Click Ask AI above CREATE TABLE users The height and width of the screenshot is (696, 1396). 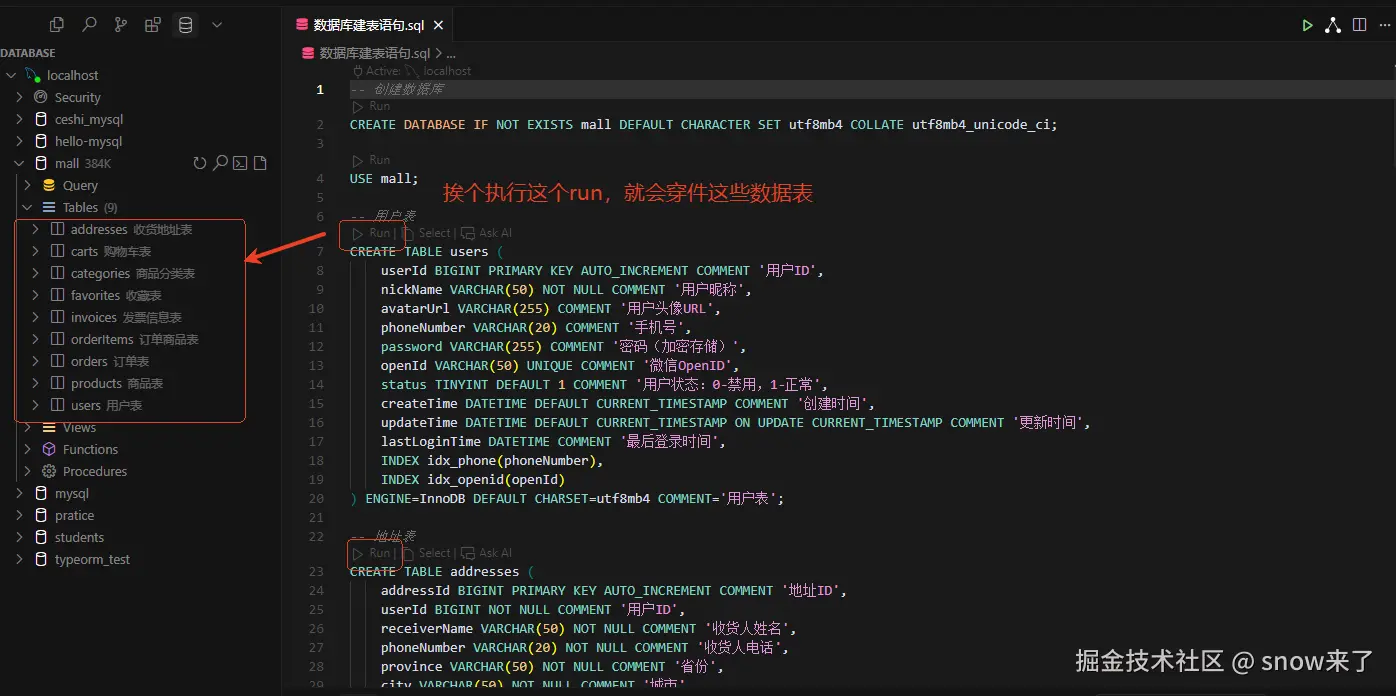(487, 233)
